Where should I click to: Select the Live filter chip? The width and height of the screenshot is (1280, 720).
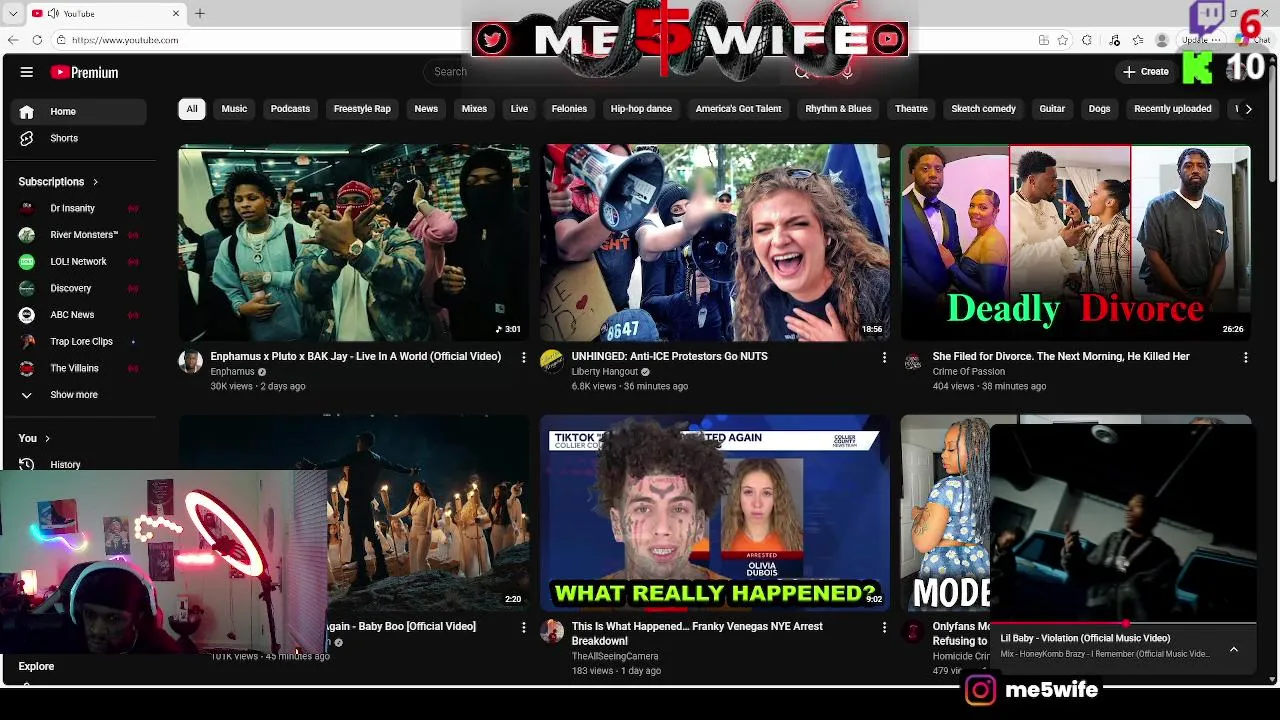pos(519,109)
